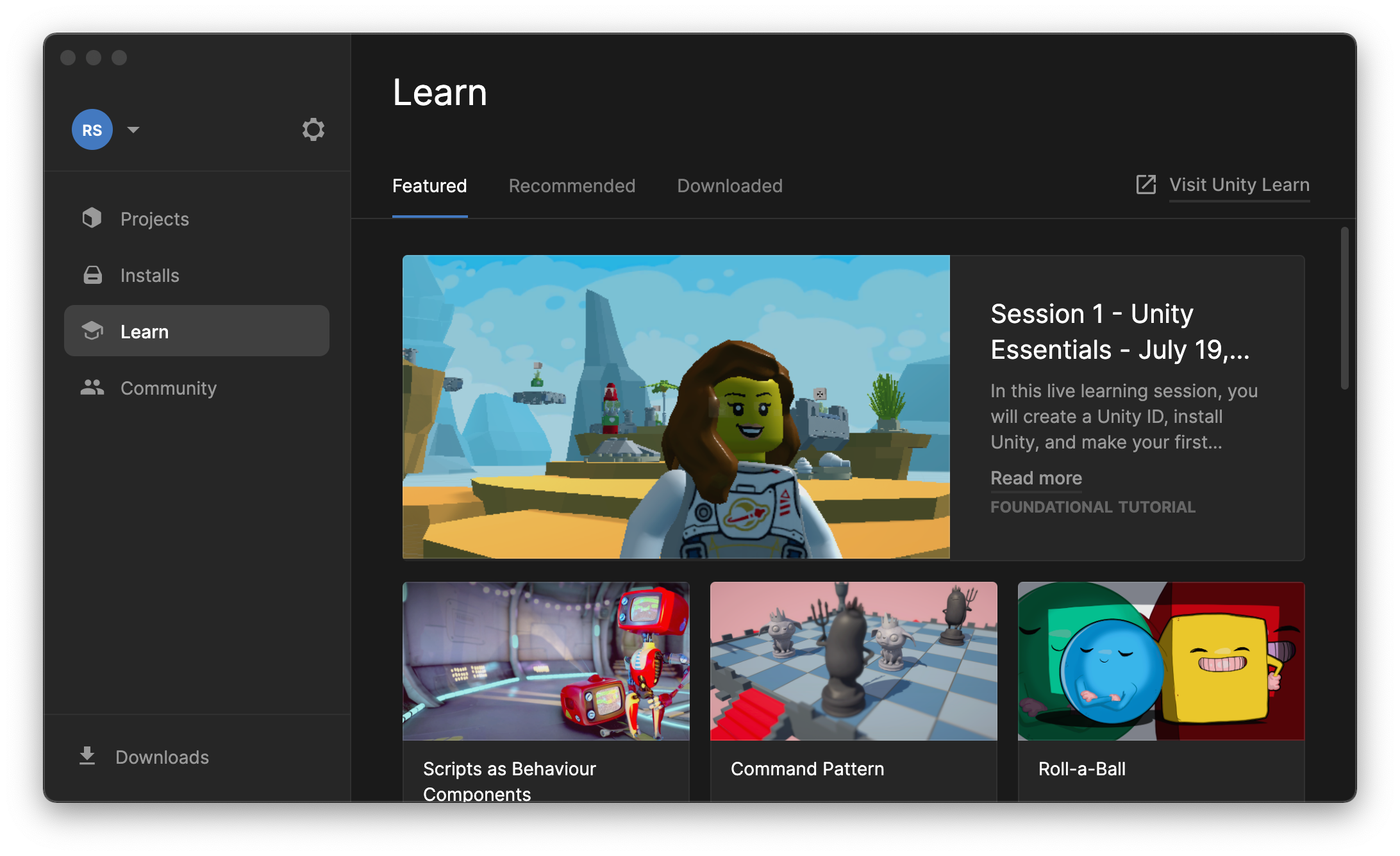The width and height of the screenshot is (1400, 856).
Task: Open the Session 1 Unity Essentials featured image
Action: (x=676, y=407)
